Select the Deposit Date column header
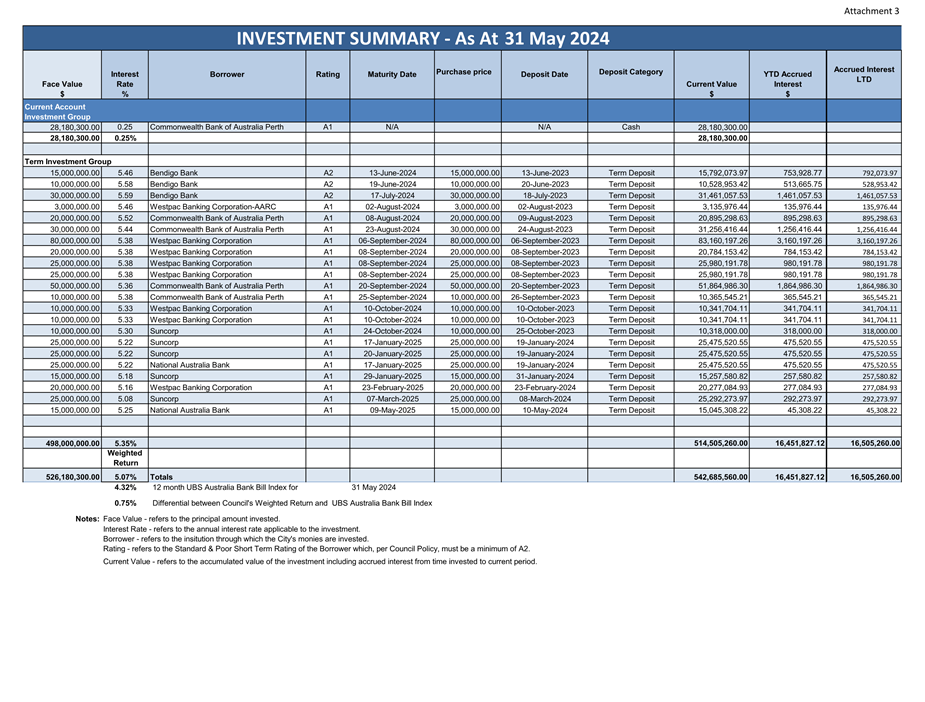The height and width of the screenshot is (702, 925). [x=544, y=74]
